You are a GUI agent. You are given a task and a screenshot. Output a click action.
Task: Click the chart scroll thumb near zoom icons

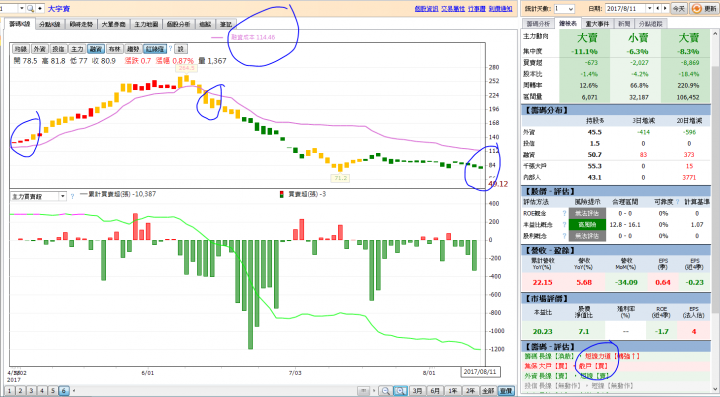(363, 391)
